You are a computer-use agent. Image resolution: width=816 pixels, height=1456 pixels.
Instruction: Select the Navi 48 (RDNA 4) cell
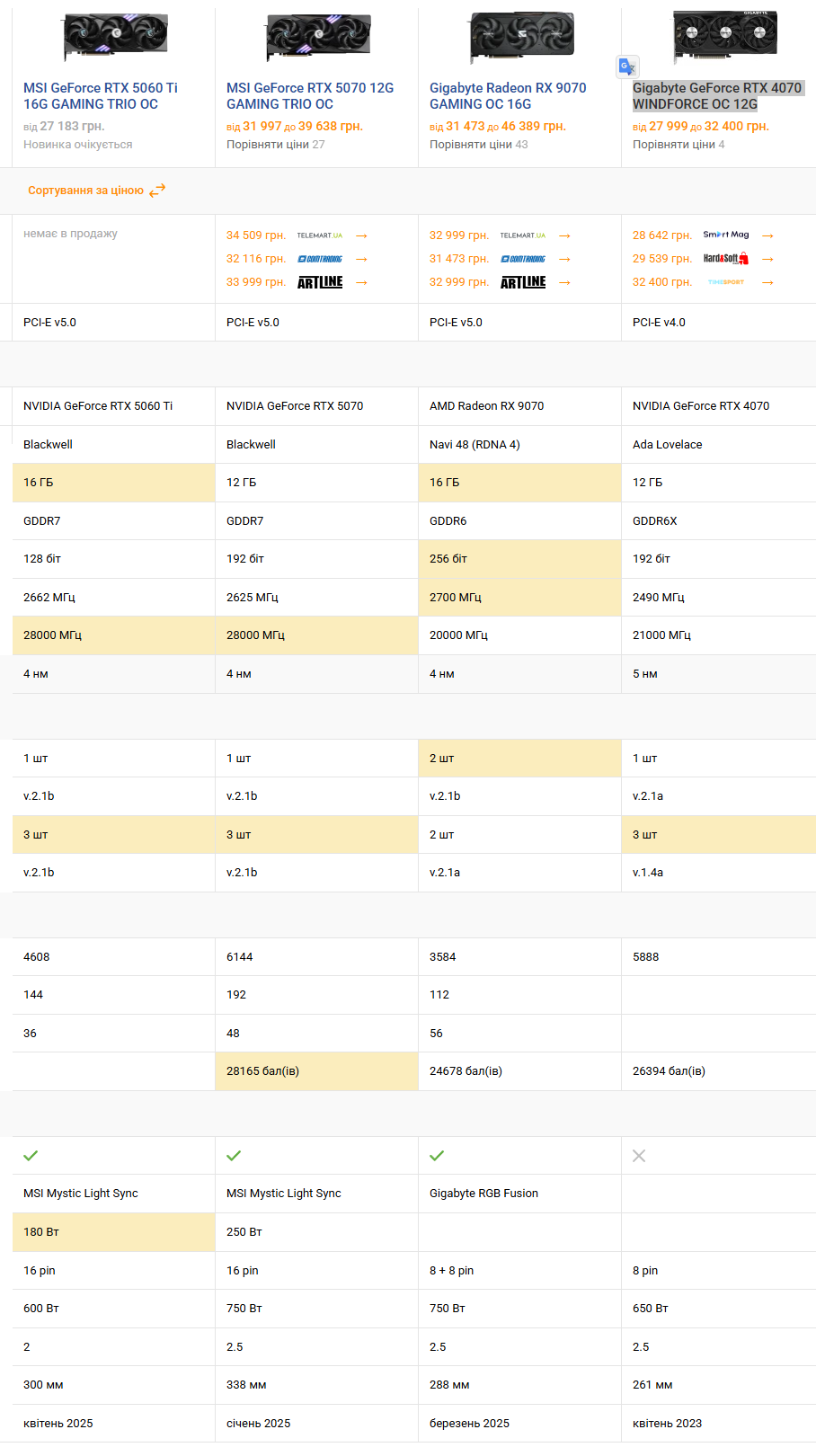(x=520, y=445)
